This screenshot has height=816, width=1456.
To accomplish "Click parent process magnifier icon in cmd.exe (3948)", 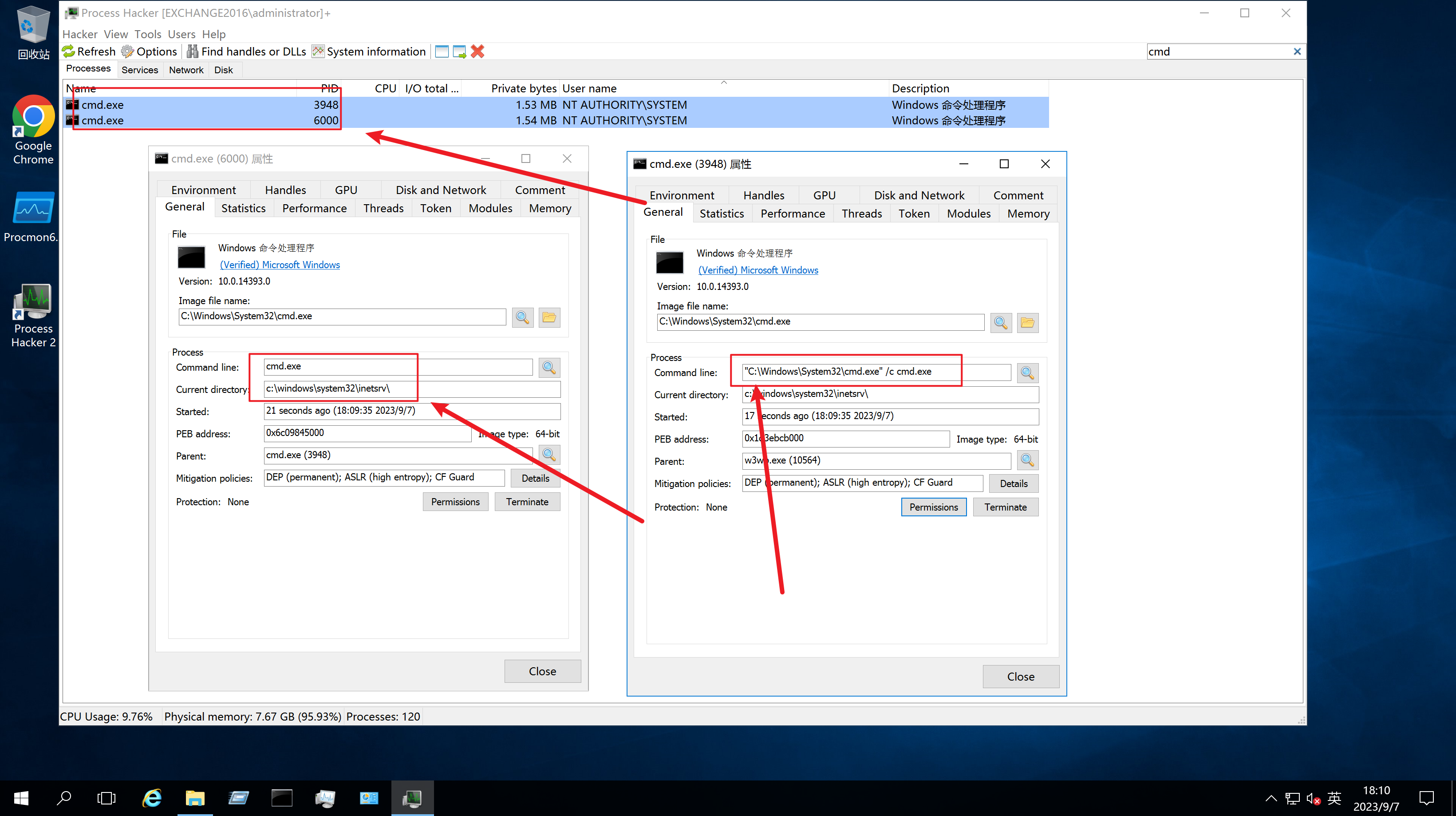I will [1027, 460].
